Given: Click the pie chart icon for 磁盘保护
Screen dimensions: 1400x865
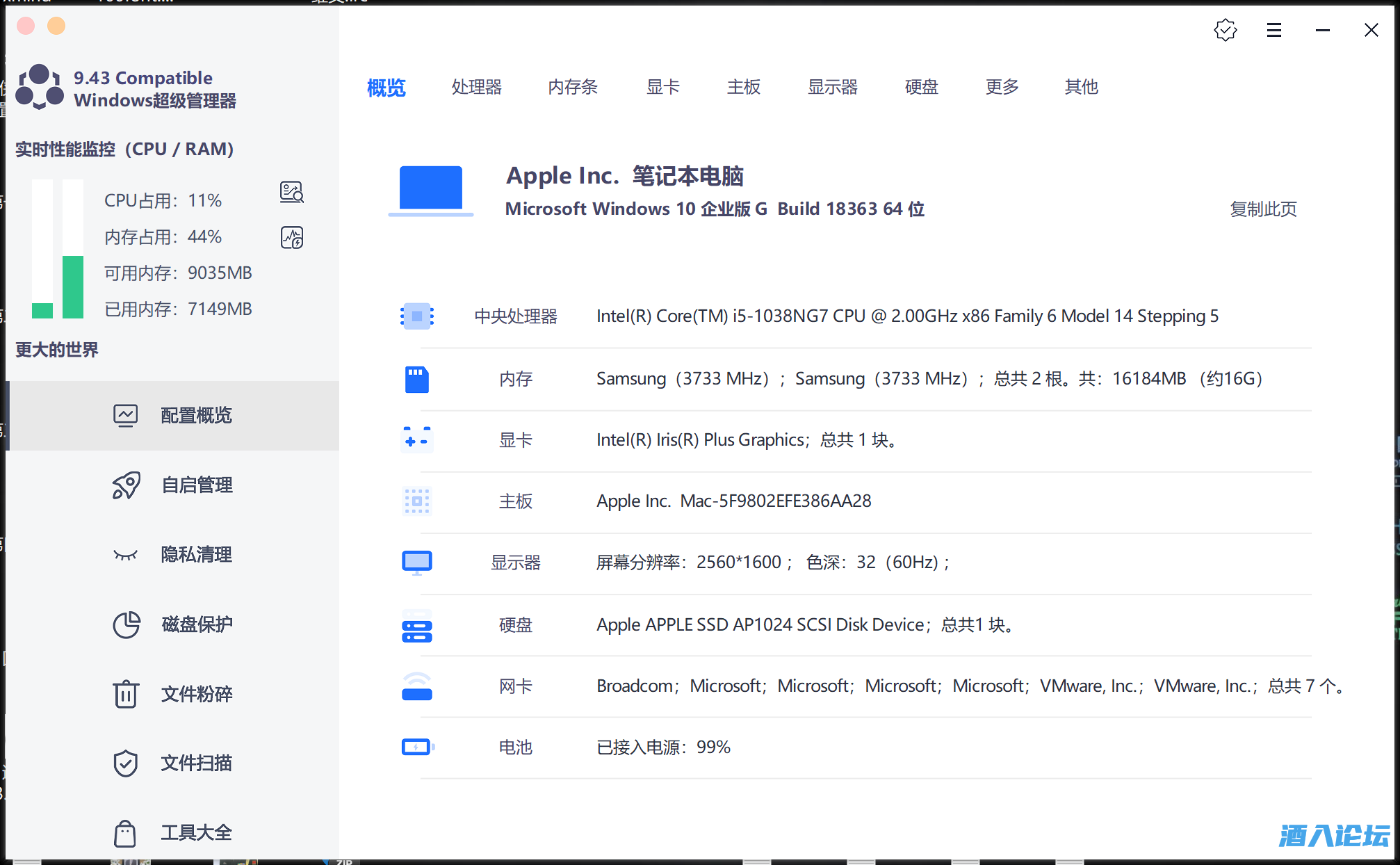Looking at the screenshot, I should (x=126, y=624).
